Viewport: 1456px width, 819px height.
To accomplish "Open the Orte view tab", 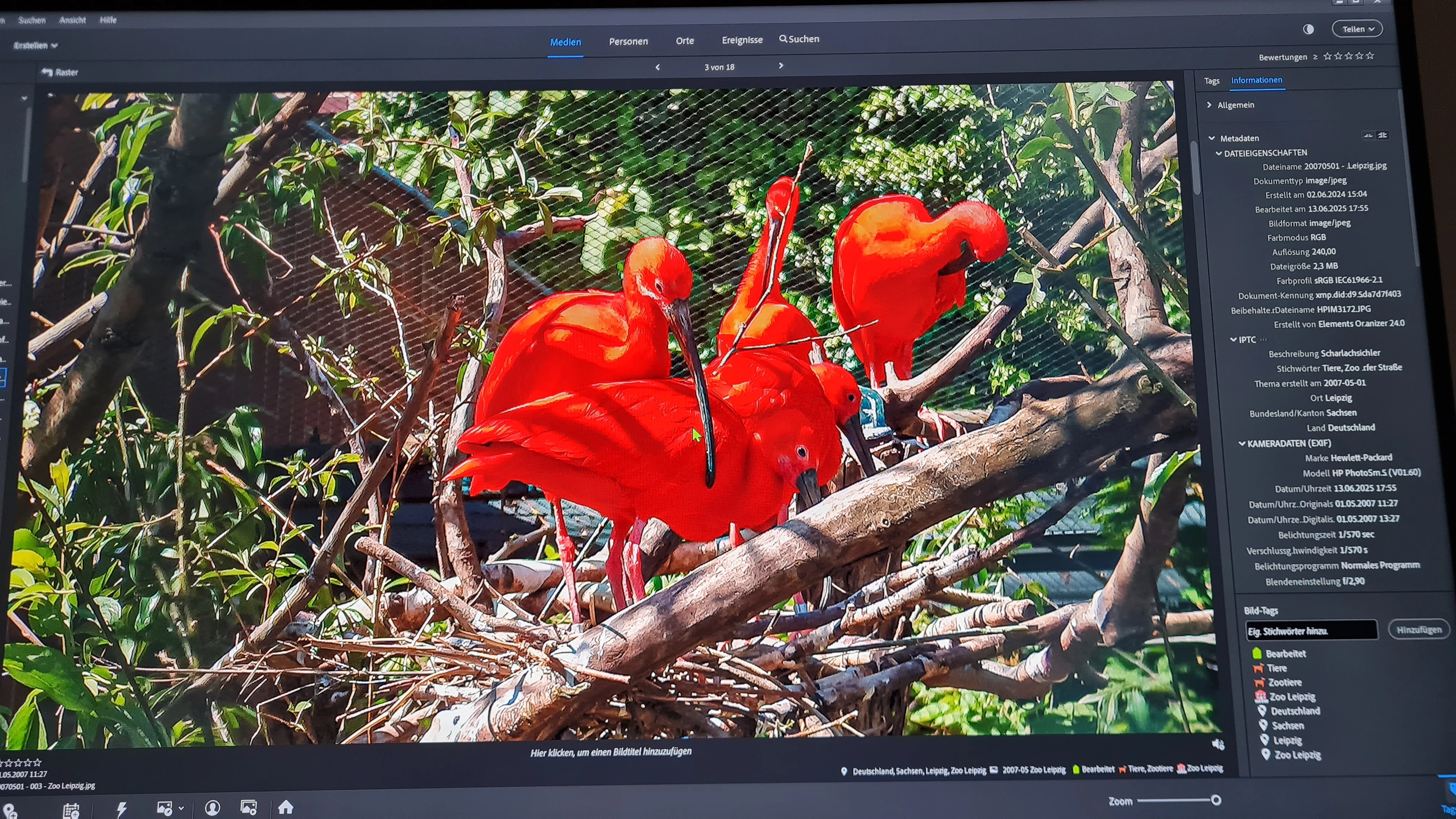I will 684,41.
